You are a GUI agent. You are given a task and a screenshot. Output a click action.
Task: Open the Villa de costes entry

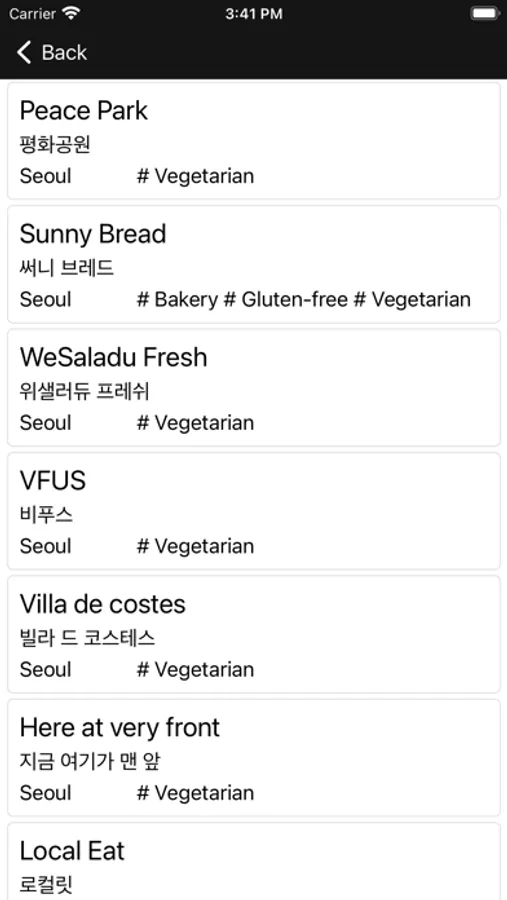click(254, 634)
